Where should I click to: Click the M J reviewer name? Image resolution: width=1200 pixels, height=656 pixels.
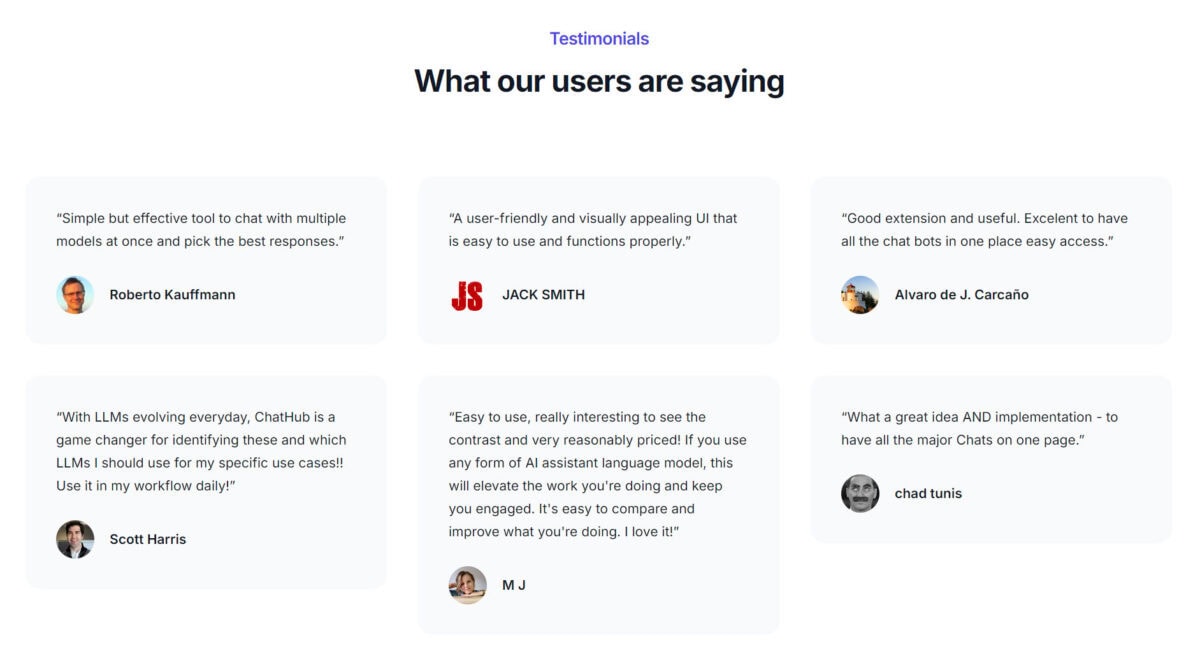(x=514, y=585)
